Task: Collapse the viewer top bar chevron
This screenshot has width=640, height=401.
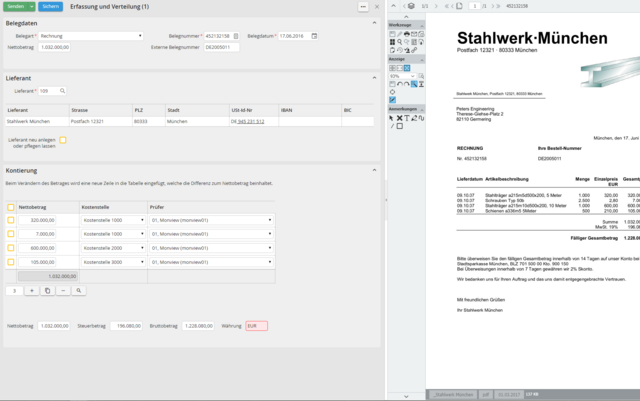Action: pos(393,6)
